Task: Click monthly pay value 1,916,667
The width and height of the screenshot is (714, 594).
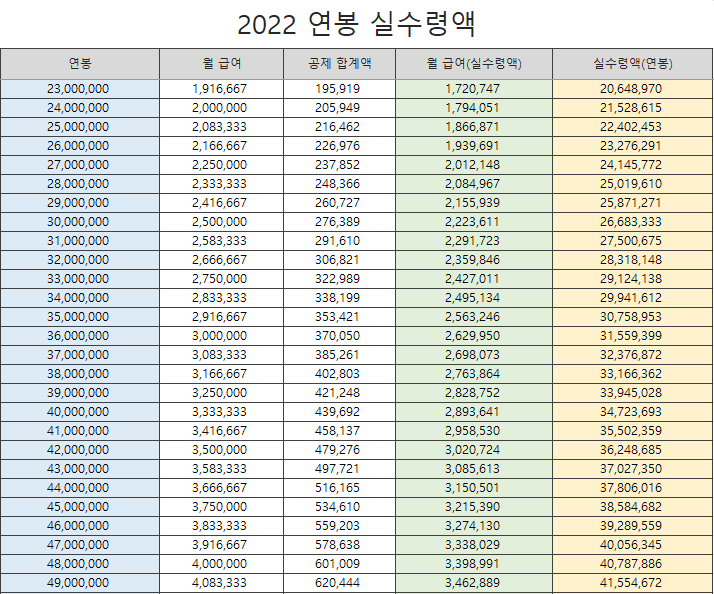Action: pyautogui.click(x=219, y=89)
